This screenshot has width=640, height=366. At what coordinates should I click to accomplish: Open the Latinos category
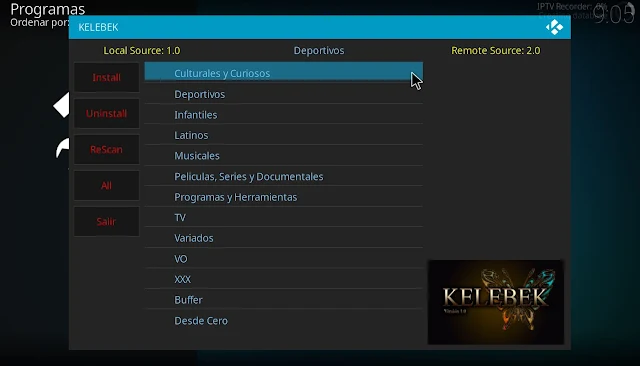tap(284, 135)
